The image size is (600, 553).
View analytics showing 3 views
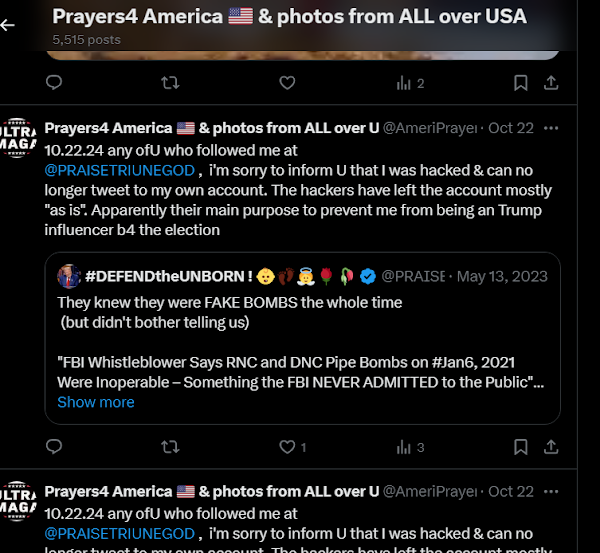[406, 447]
